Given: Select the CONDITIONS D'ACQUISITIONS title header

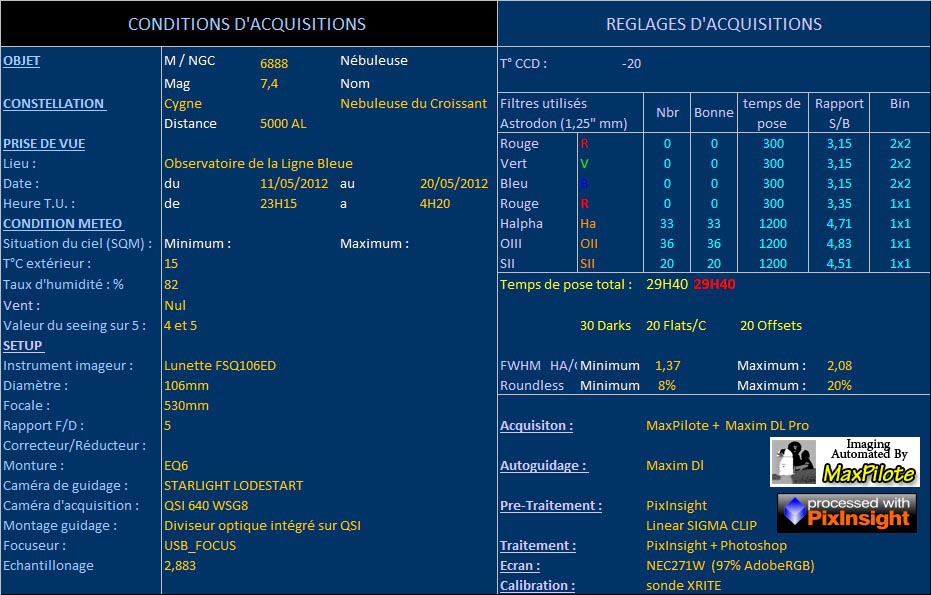Looking at the screenshot, I should pyautogui.click(x=247, y=24).
